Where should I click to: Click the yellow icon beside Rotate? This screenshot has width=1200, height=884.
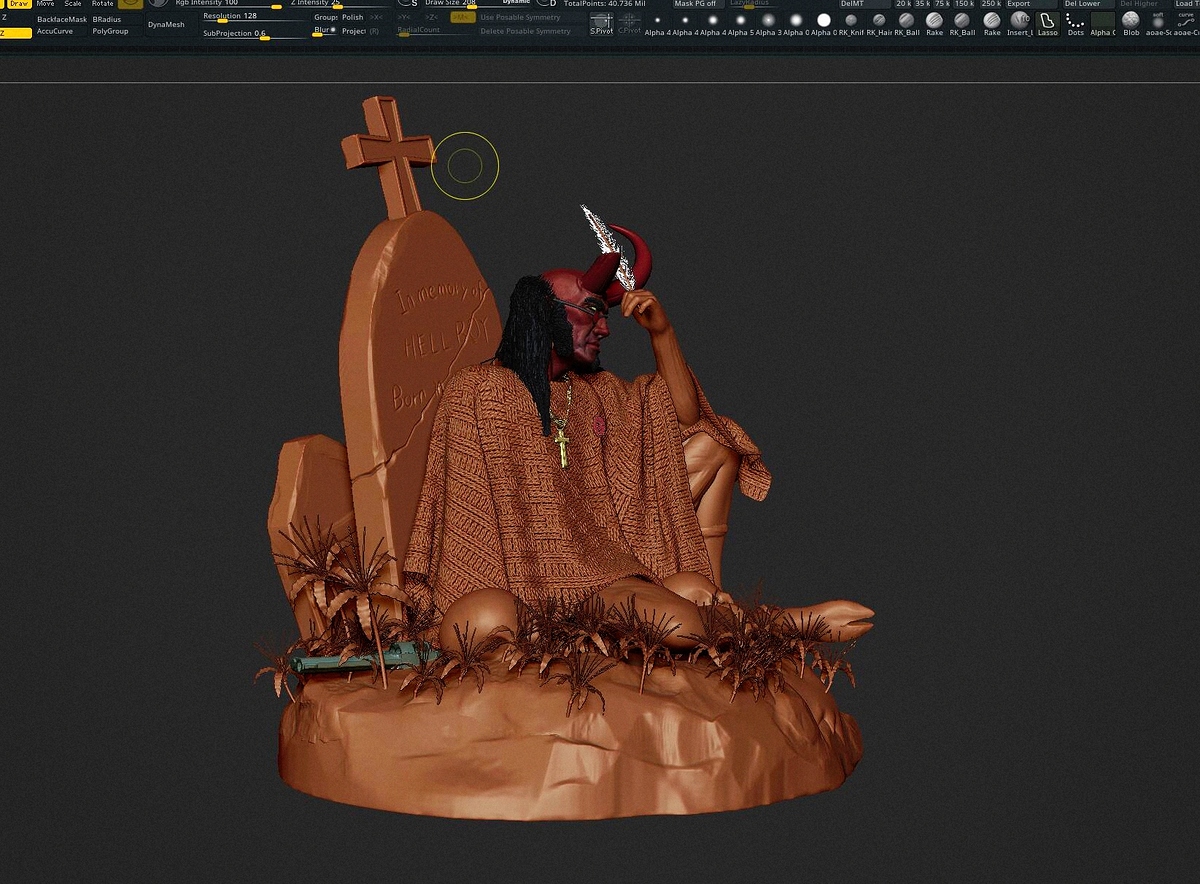click(x=131, y=4)
